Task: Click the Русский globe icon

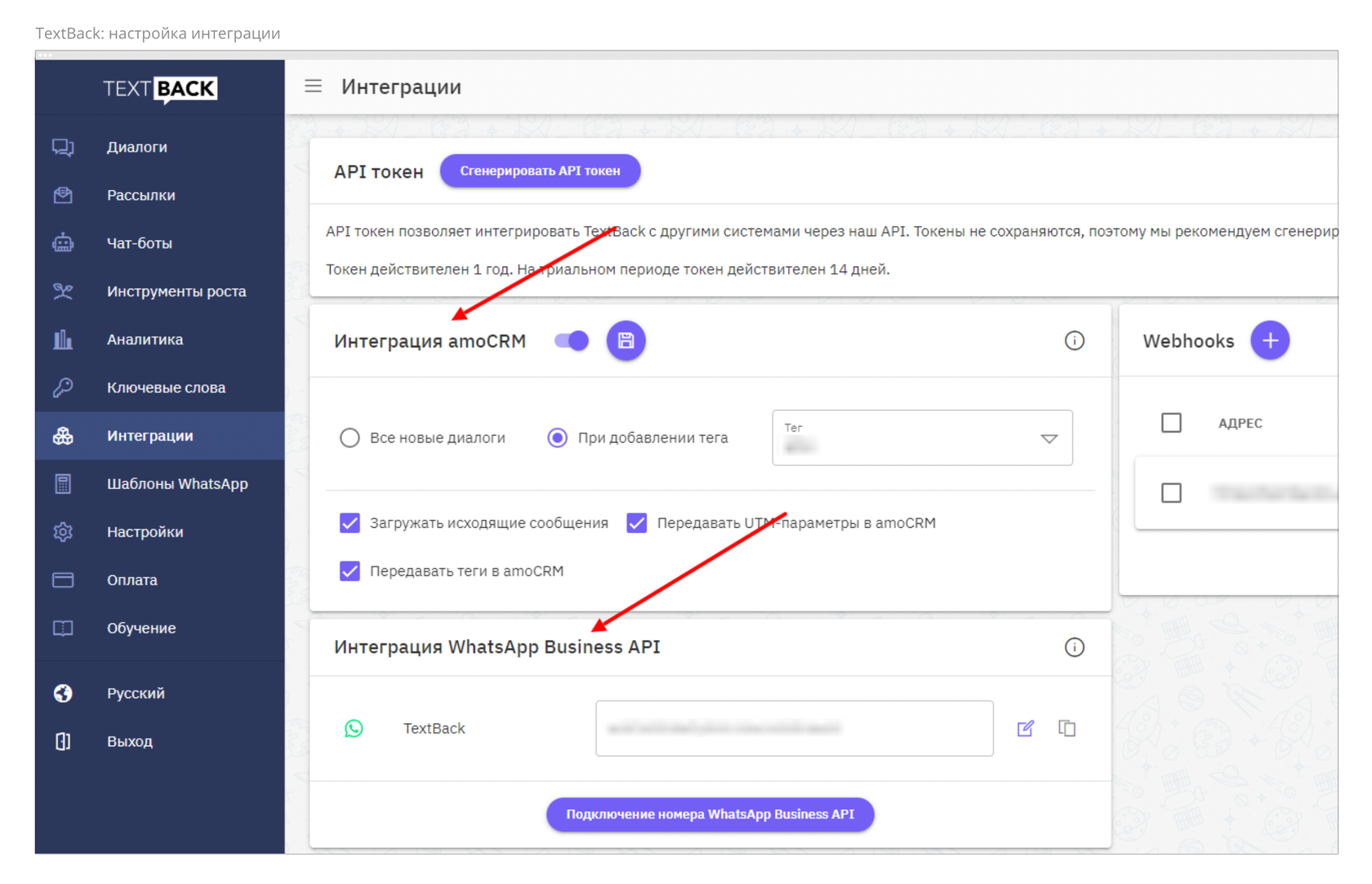Action: click(63, 693)
